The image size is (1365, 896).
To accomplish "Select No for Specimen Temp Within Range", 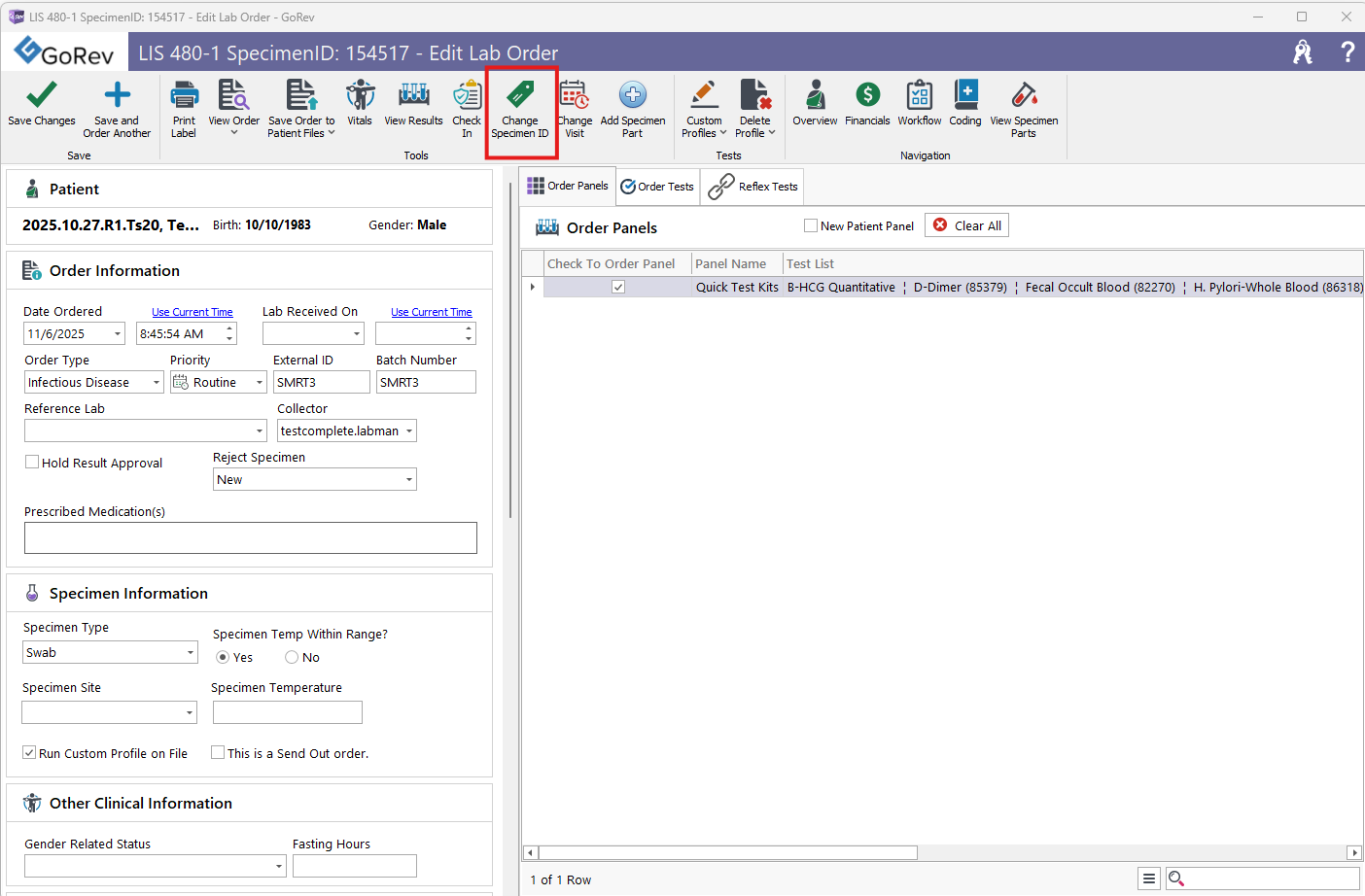I will [x=292, y=658].
